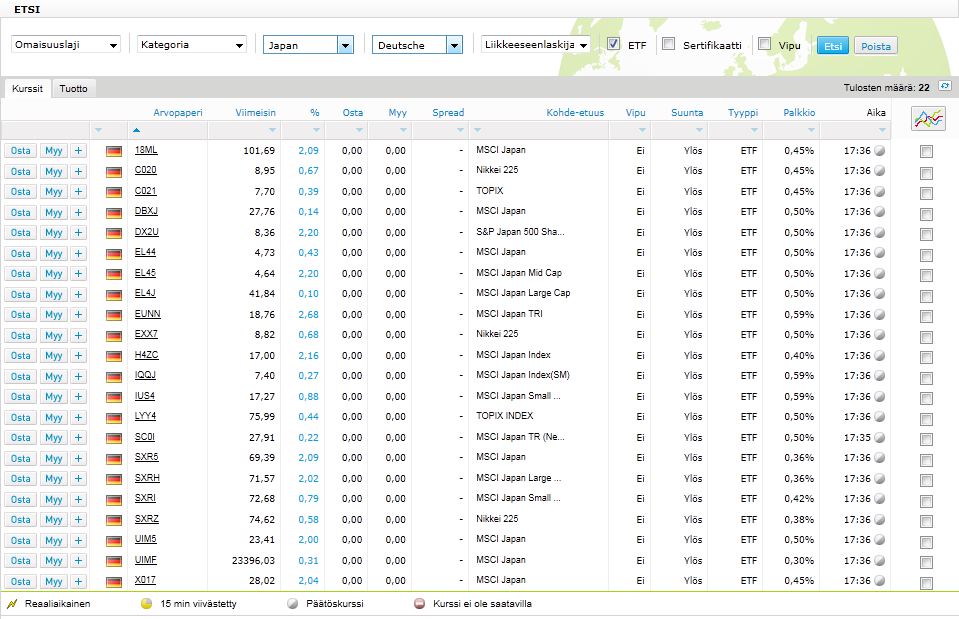
Task: Open the EUNN security link
Action: click(x=147, y=314)
